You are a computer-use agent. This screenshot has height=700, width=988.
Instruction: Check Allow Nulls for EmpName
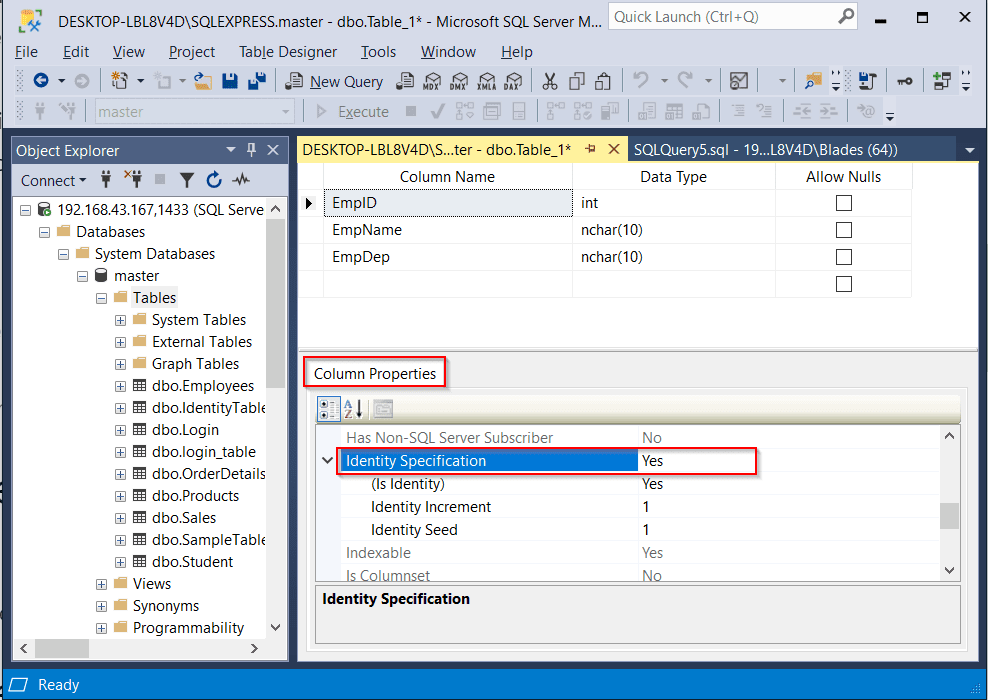click(x=843, y=232)
